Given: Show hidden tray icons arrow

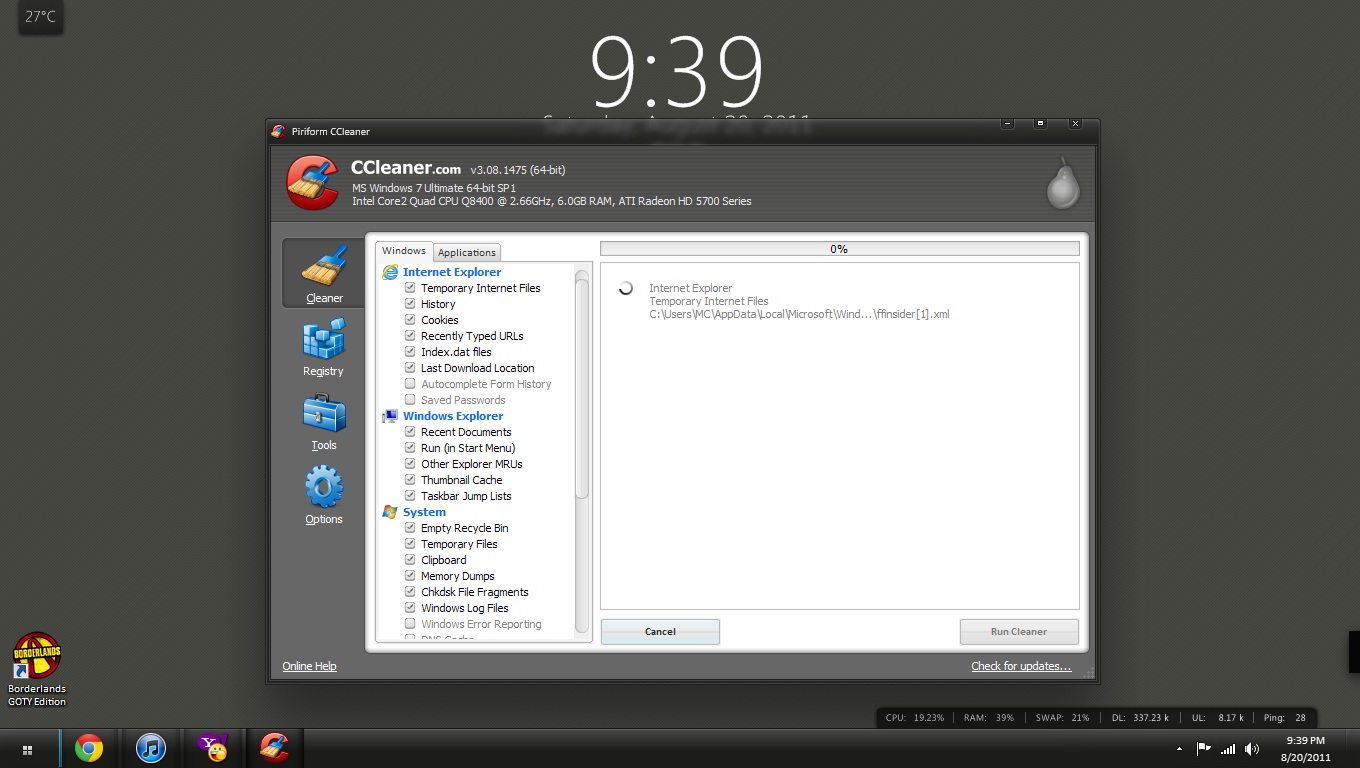Looking at the screenshot, I should [x=1179, y=749].
